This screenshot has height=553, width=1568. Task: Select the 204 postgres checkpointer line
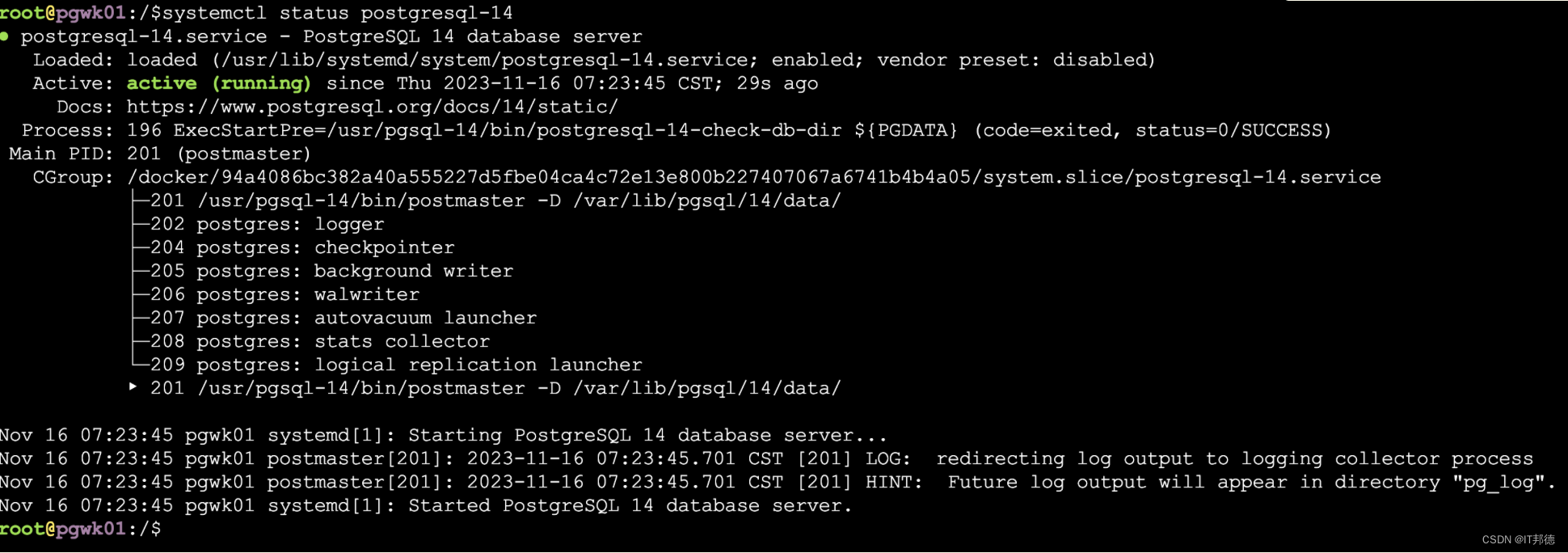tap(302, 247)
